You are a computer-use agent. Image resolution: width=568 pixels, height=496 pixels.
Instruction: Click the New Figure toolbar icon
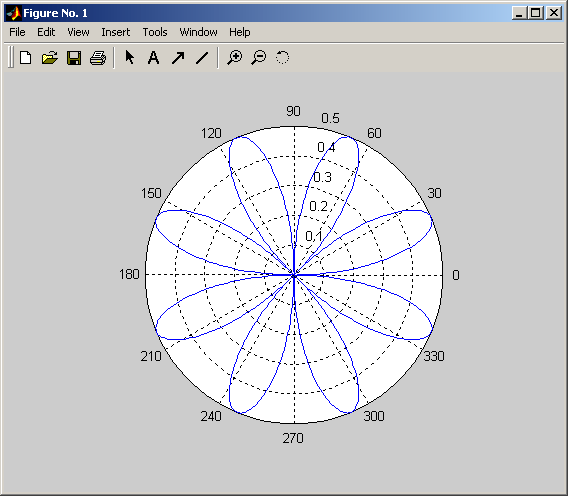[25, 58]
